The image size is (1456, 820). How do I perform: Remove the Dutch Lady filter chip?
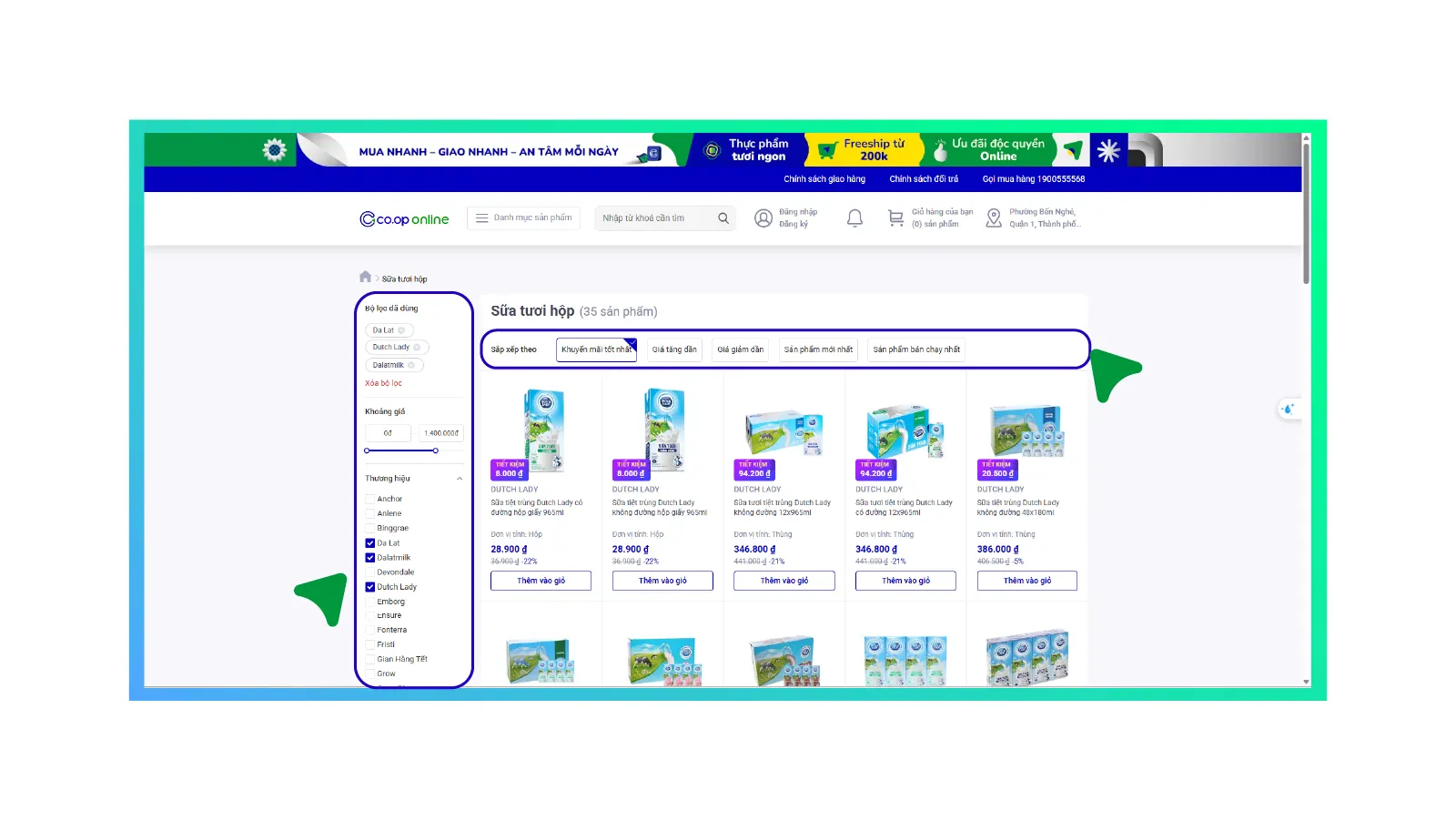click(x=417, y=348)
